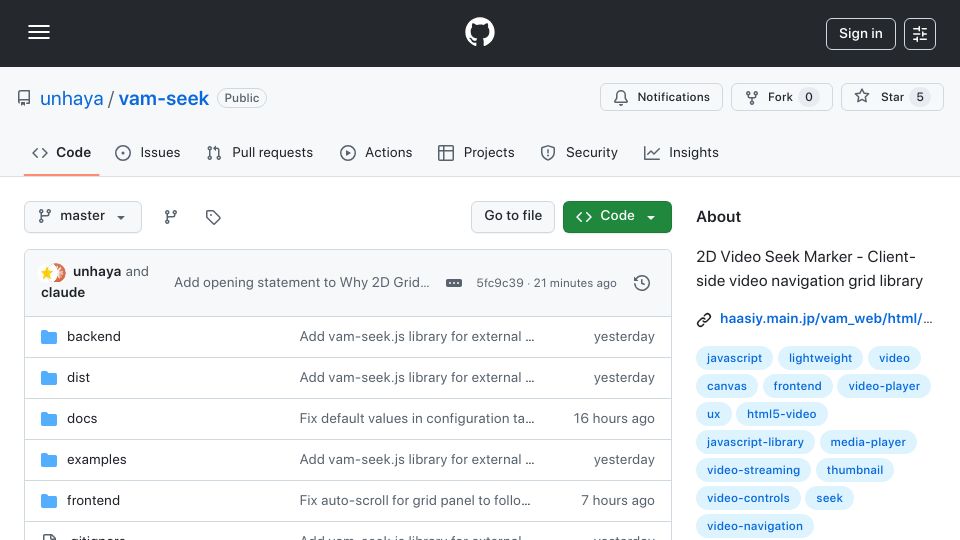This screenshot has height=540, width=960.
Task: Click the examples folder icon
Action: [49, 460]
